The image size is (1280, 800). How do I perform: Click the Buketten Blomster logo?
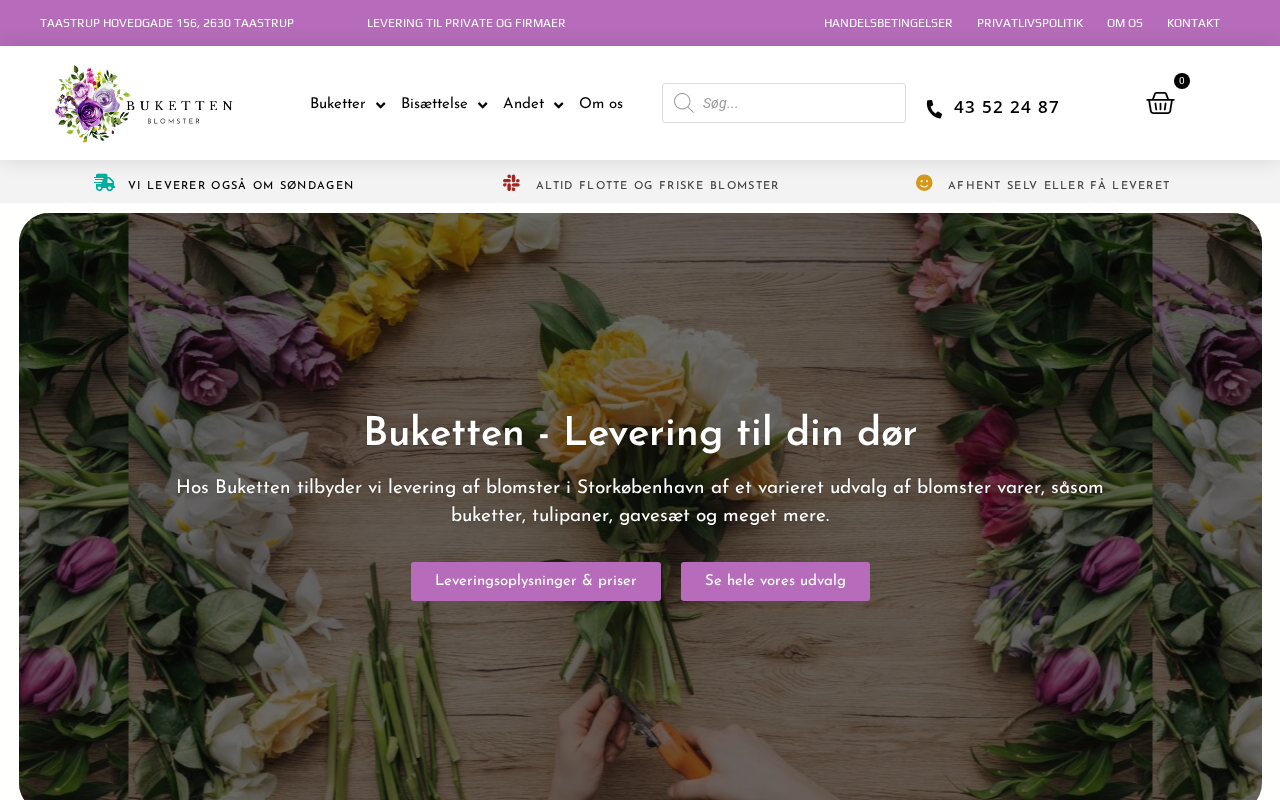(x=143, y=104)
